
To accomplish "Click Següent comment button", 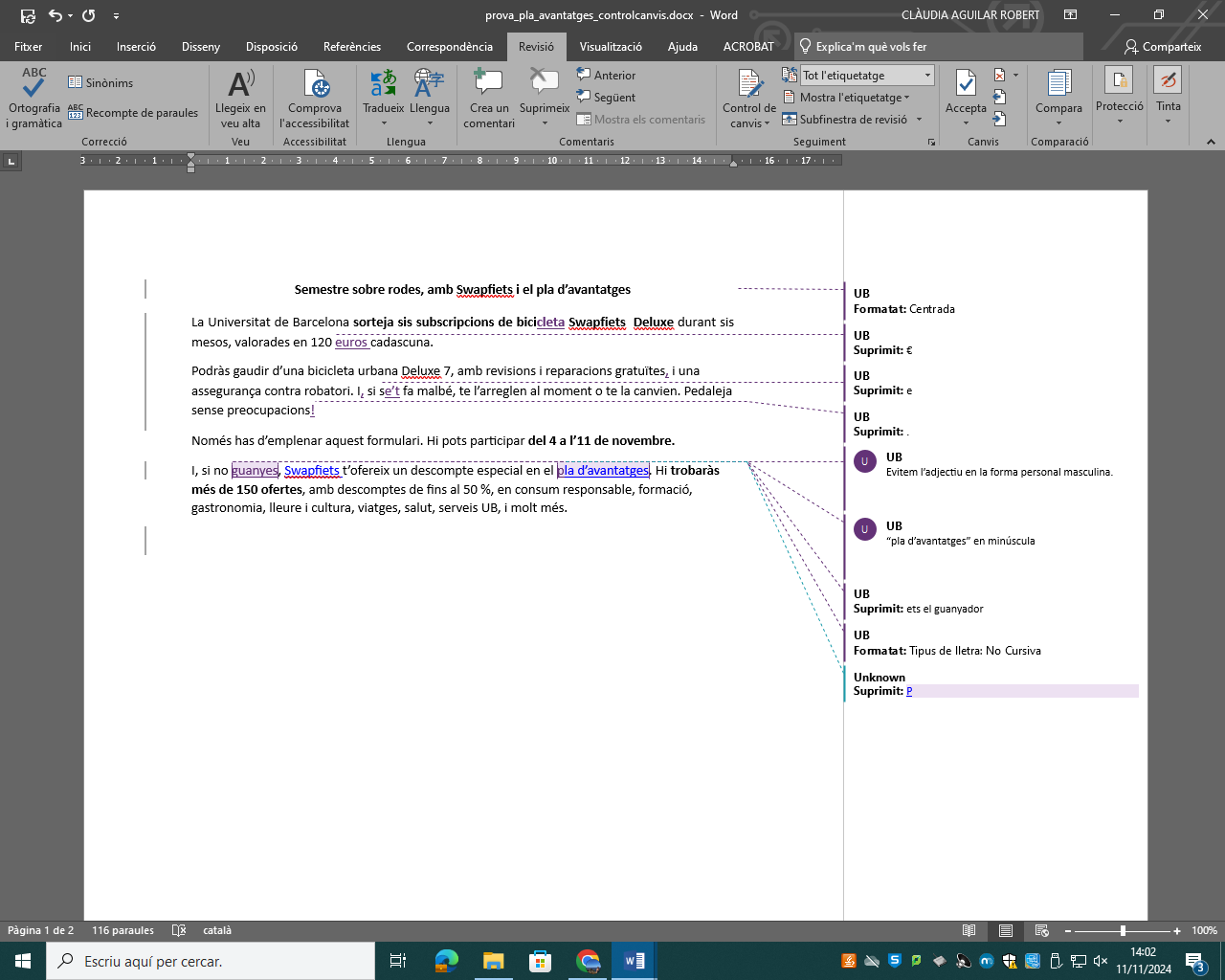I will pos(606,98).
